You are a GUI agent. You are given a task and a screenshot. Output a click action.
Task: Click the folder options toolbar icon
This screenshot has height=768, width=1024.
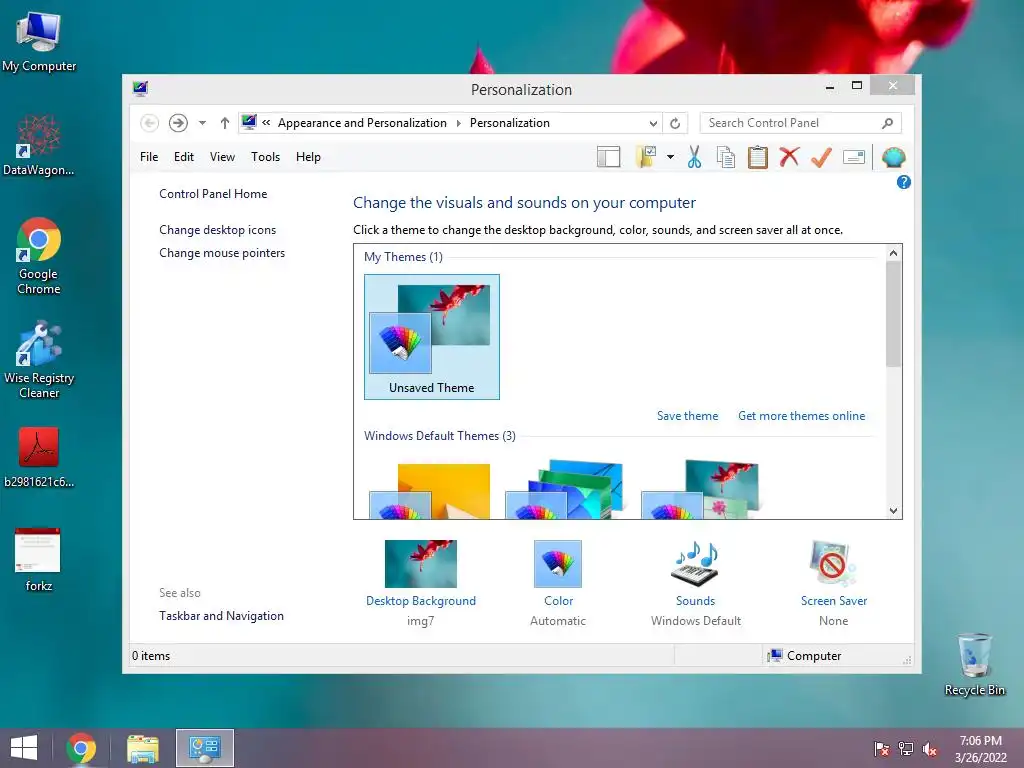tap(646, 157)
